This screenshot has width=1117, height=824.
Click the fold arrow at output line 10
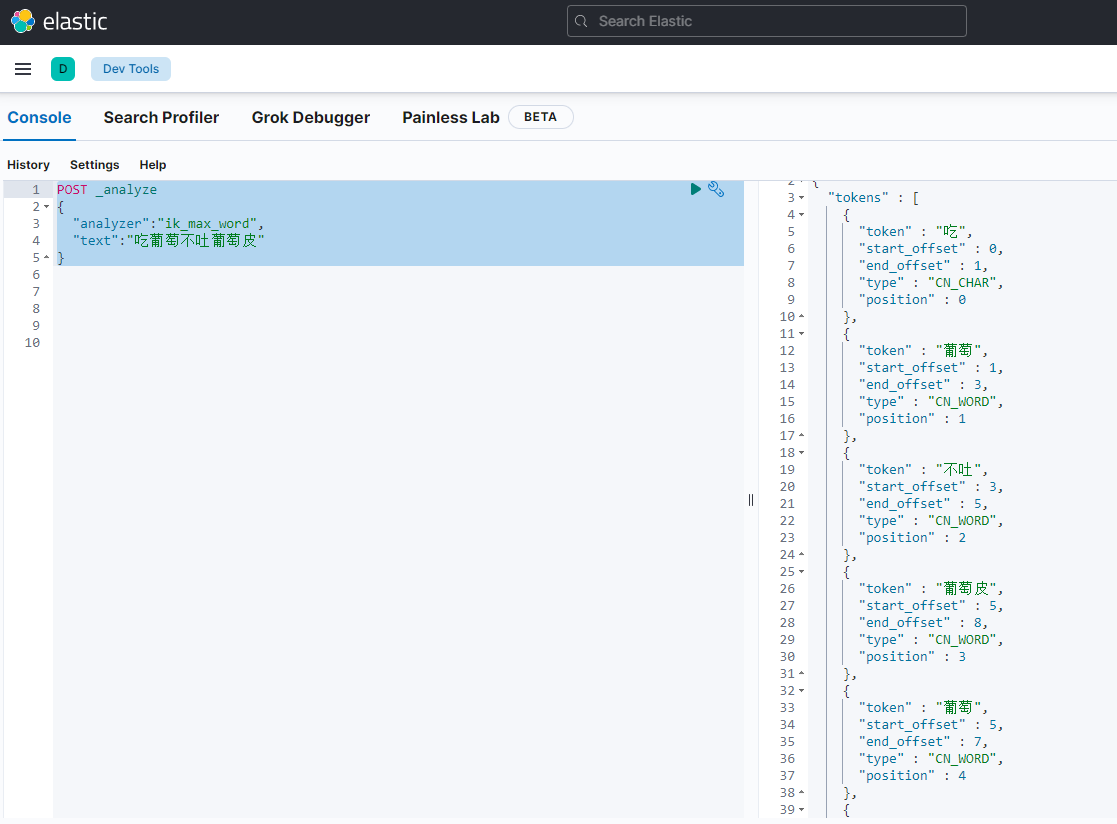[x=801, y=316]
